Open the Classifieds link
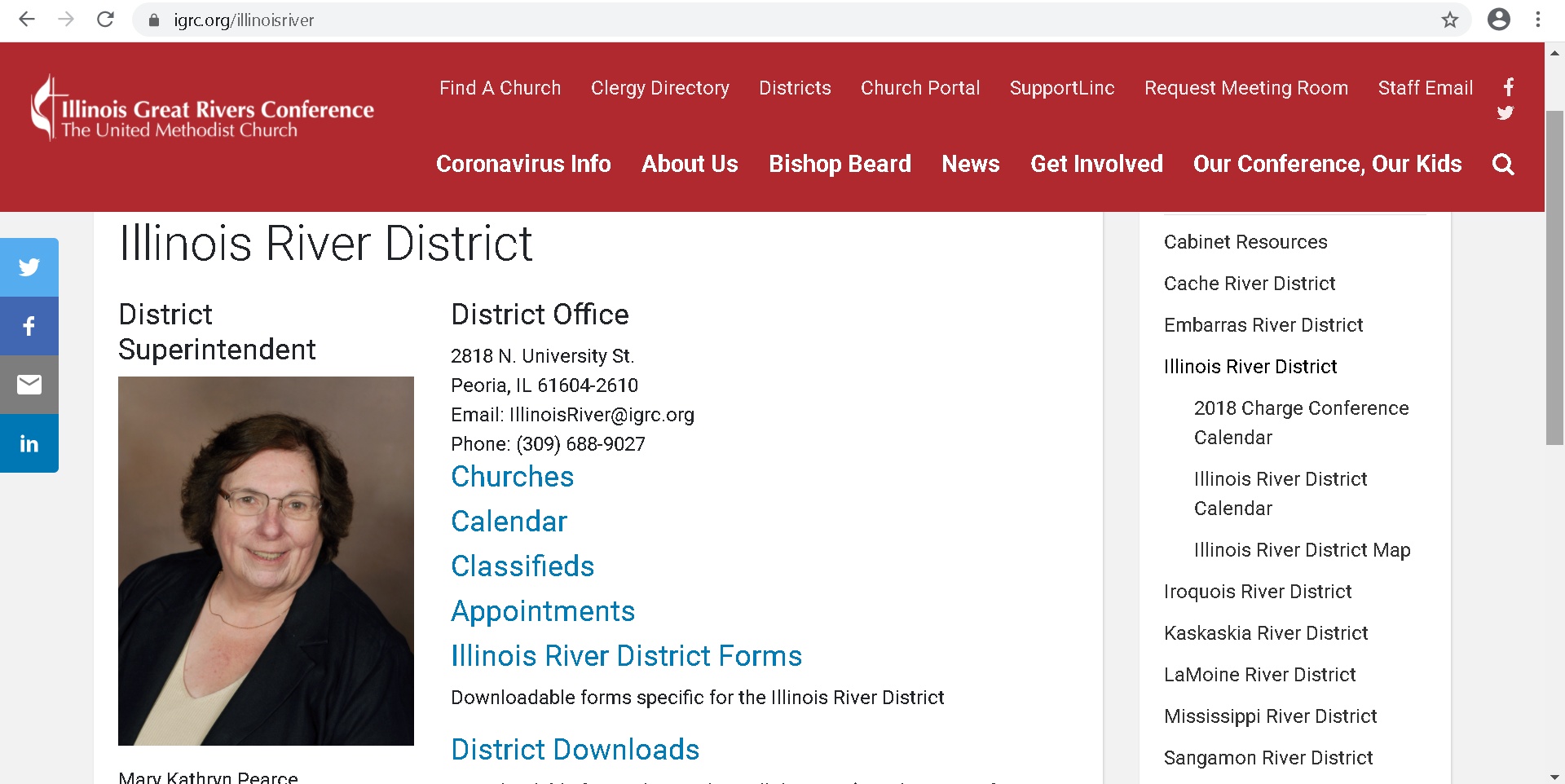 coord(522,566)
